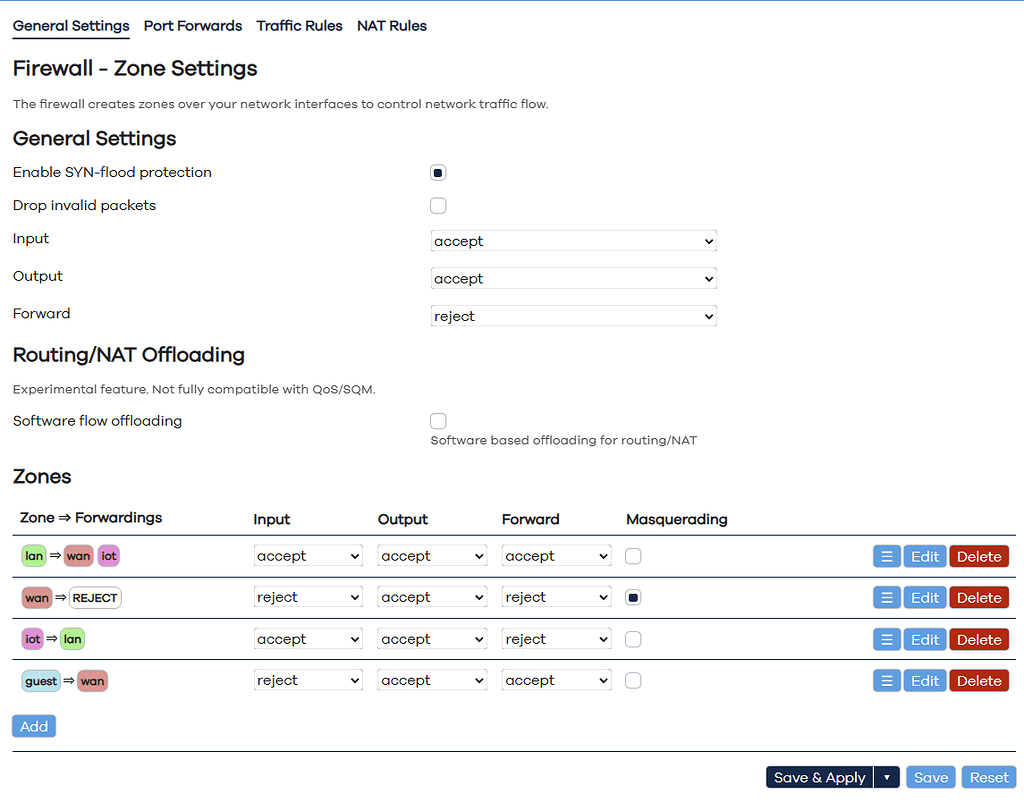
Task: Click the drag handle icon for wan zone
Action: pos(886,598)
